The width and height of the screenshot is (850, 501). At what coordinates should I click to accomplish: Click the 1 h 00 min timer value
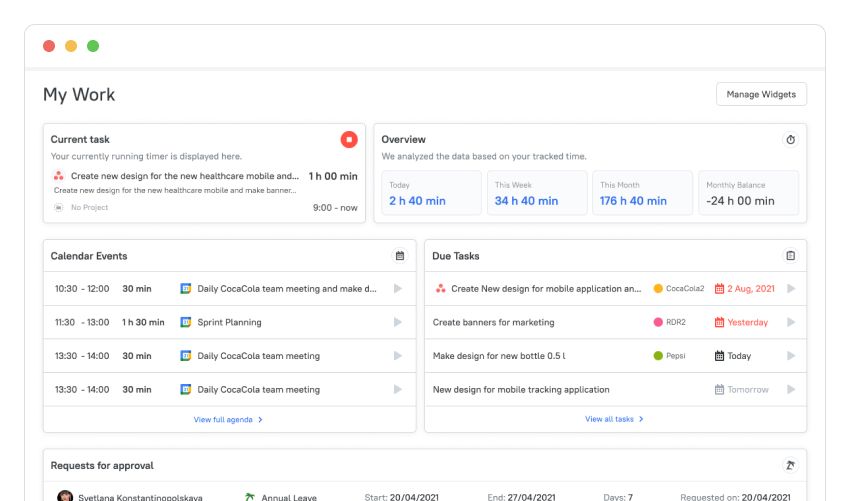[x=333, y=176]
